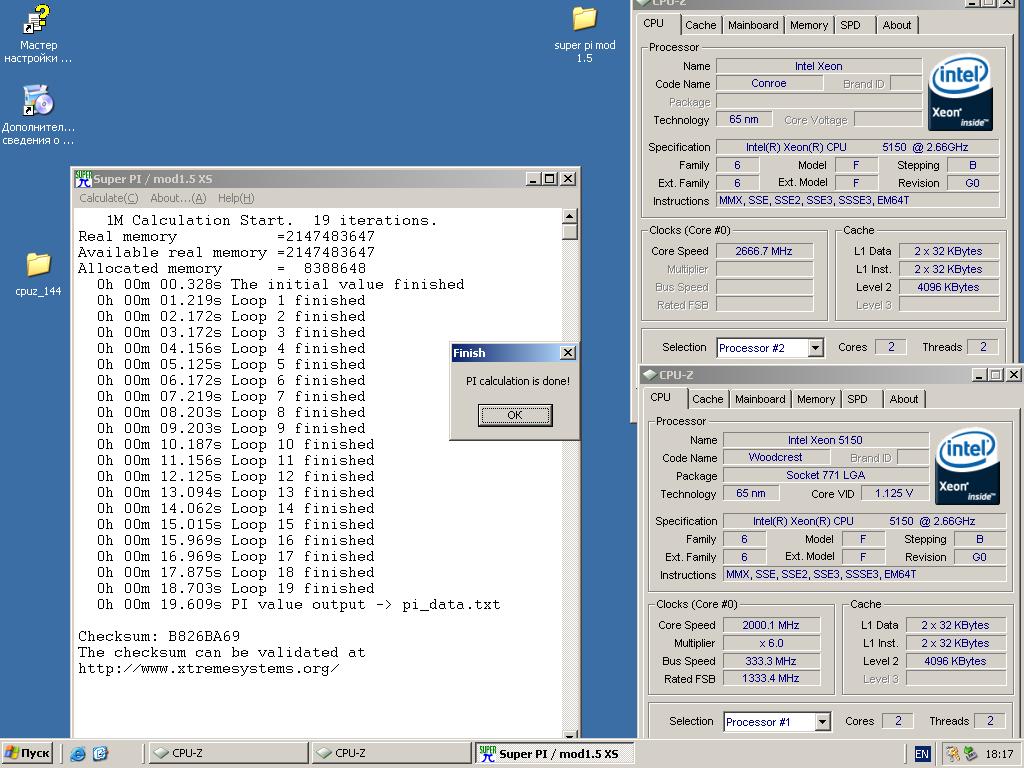The height and width of the screenshot is (768, 1024).
Task: Click the Bus Speed value 333.3 MHz
Action: click(x=771, y=661)
